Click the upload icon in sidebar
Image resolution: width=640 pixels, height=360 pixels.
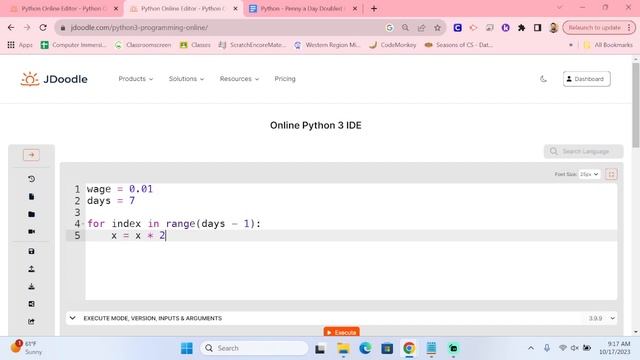pos(31,269)
